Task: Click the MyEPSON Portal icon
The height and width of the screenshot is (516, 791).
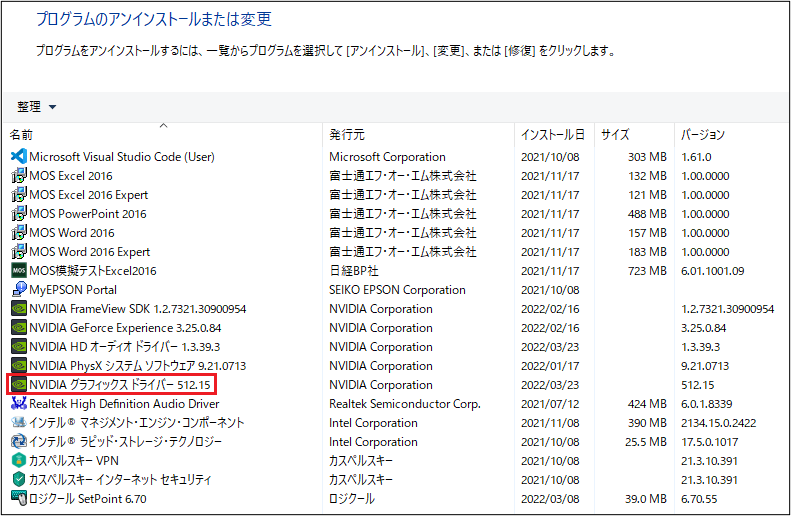Action: (19, 290)
